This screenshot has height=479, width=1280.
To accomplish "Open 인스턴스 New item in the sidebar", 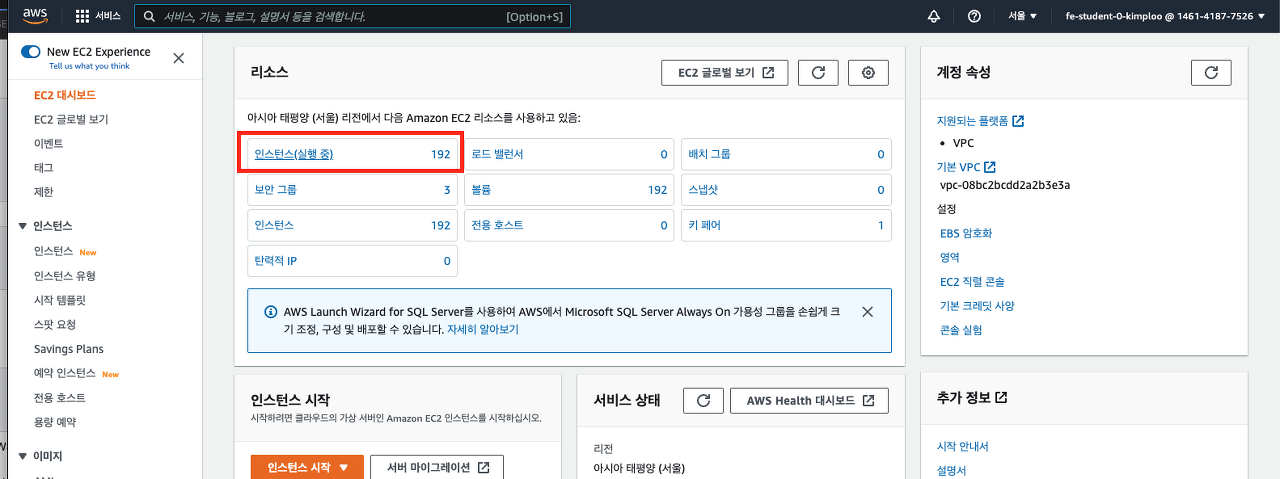I will (x=54, y=251).
